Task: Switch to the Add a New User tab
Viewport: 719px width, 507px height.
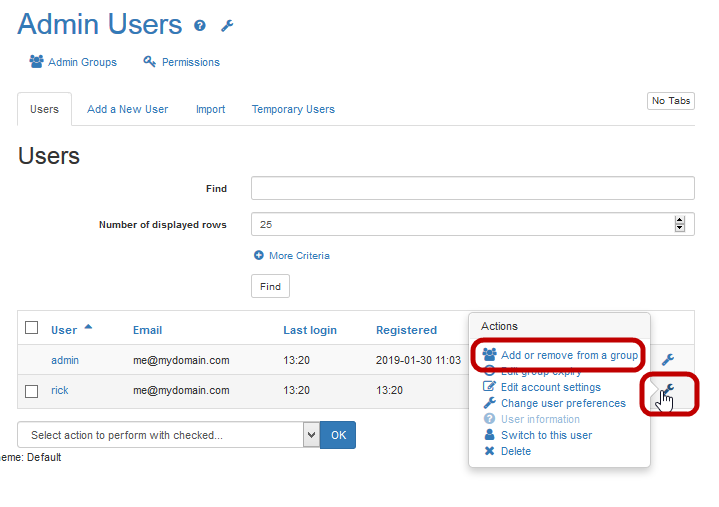Action: 127,109
